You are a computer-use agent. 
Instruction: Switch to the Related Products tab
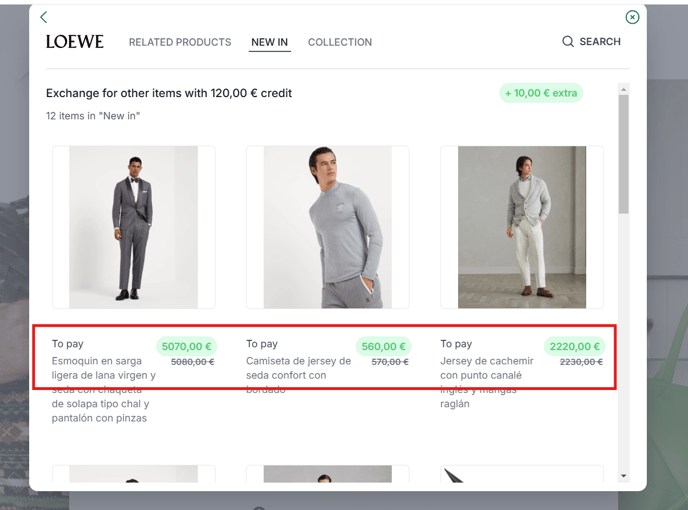pos(180,42)
